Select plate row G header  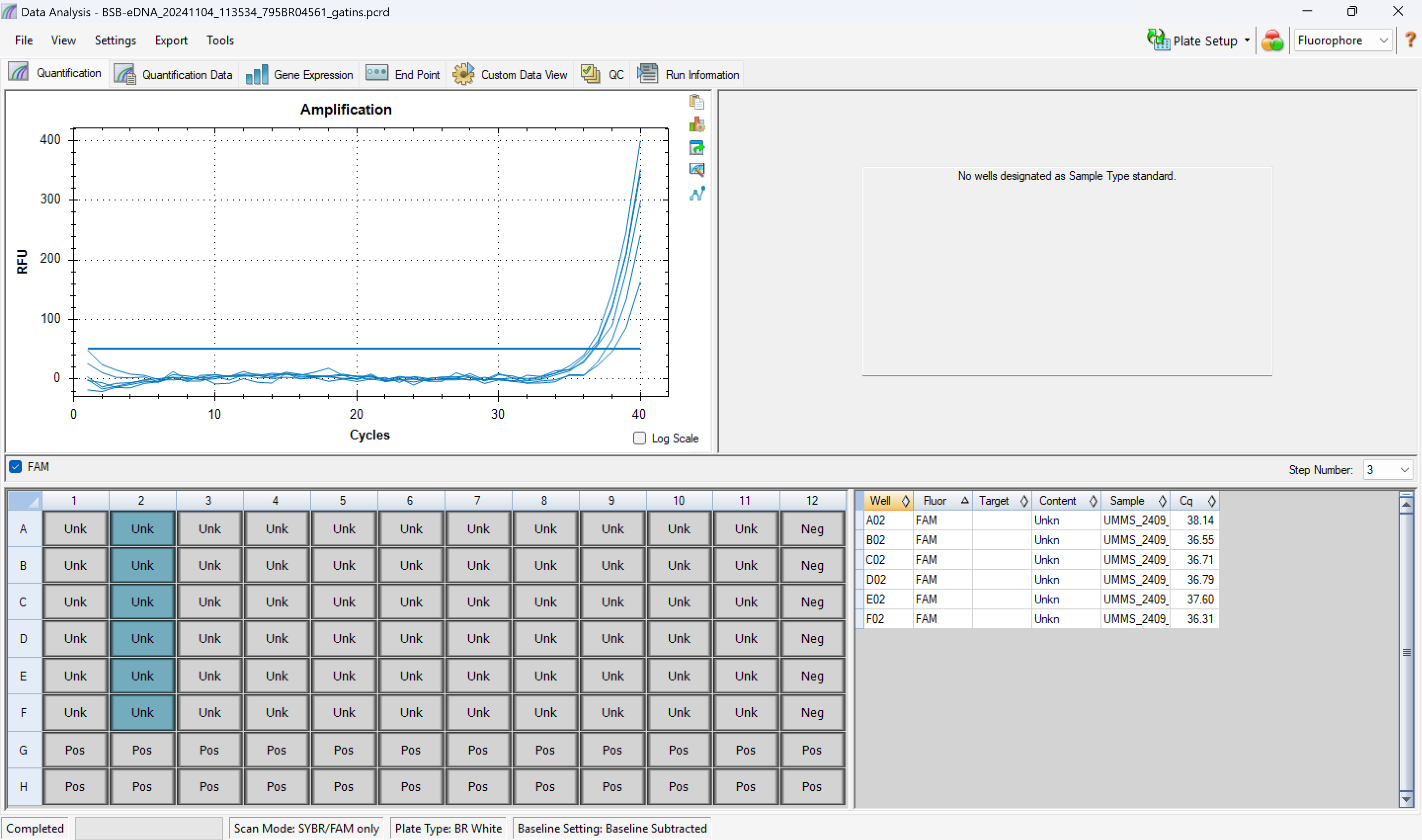coord(24,750)
